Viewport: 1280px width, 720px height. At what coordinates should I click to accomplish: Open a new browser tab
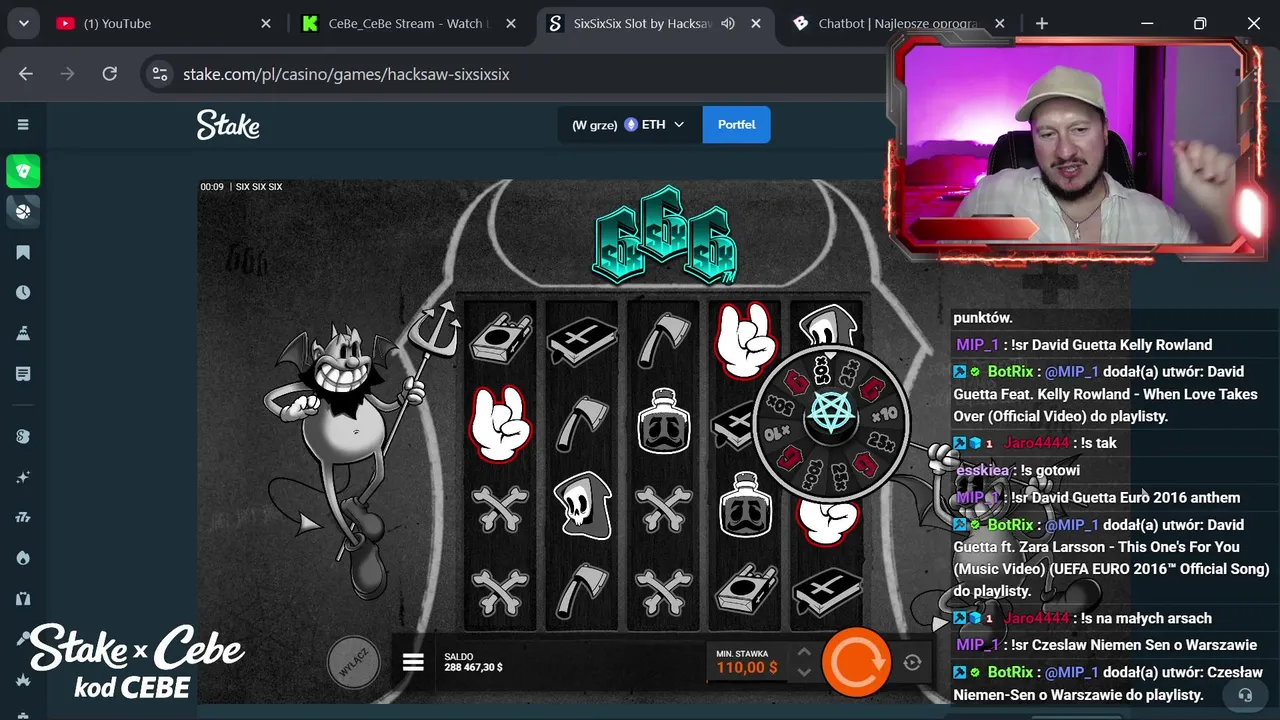1041,23
